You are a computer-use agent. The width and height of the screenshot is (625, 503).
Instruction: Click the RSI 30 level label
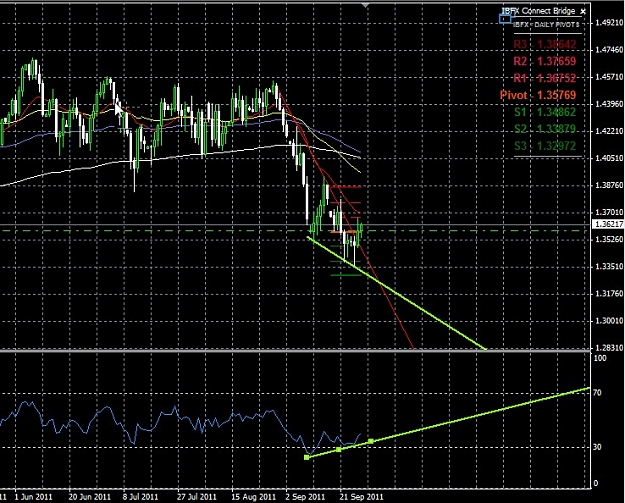click(597, 447)
